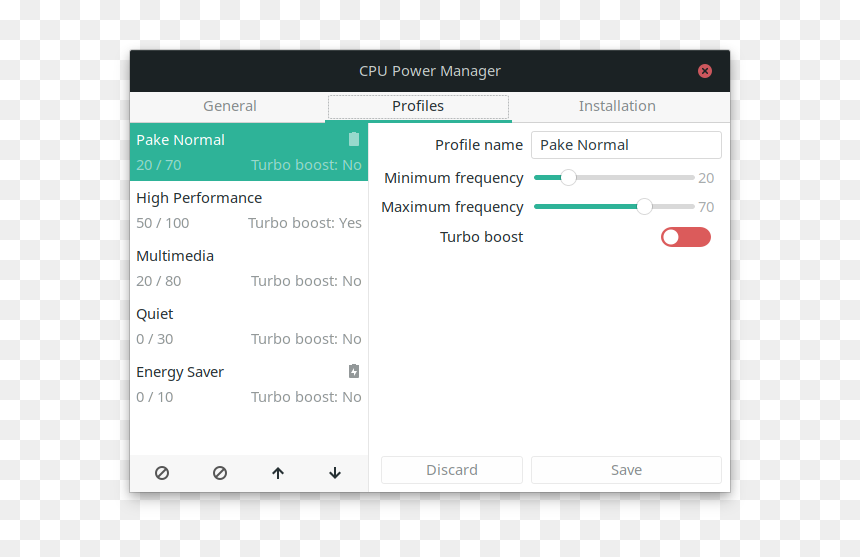Click the "20 / 80" frequency text

(x=159, y=281)
